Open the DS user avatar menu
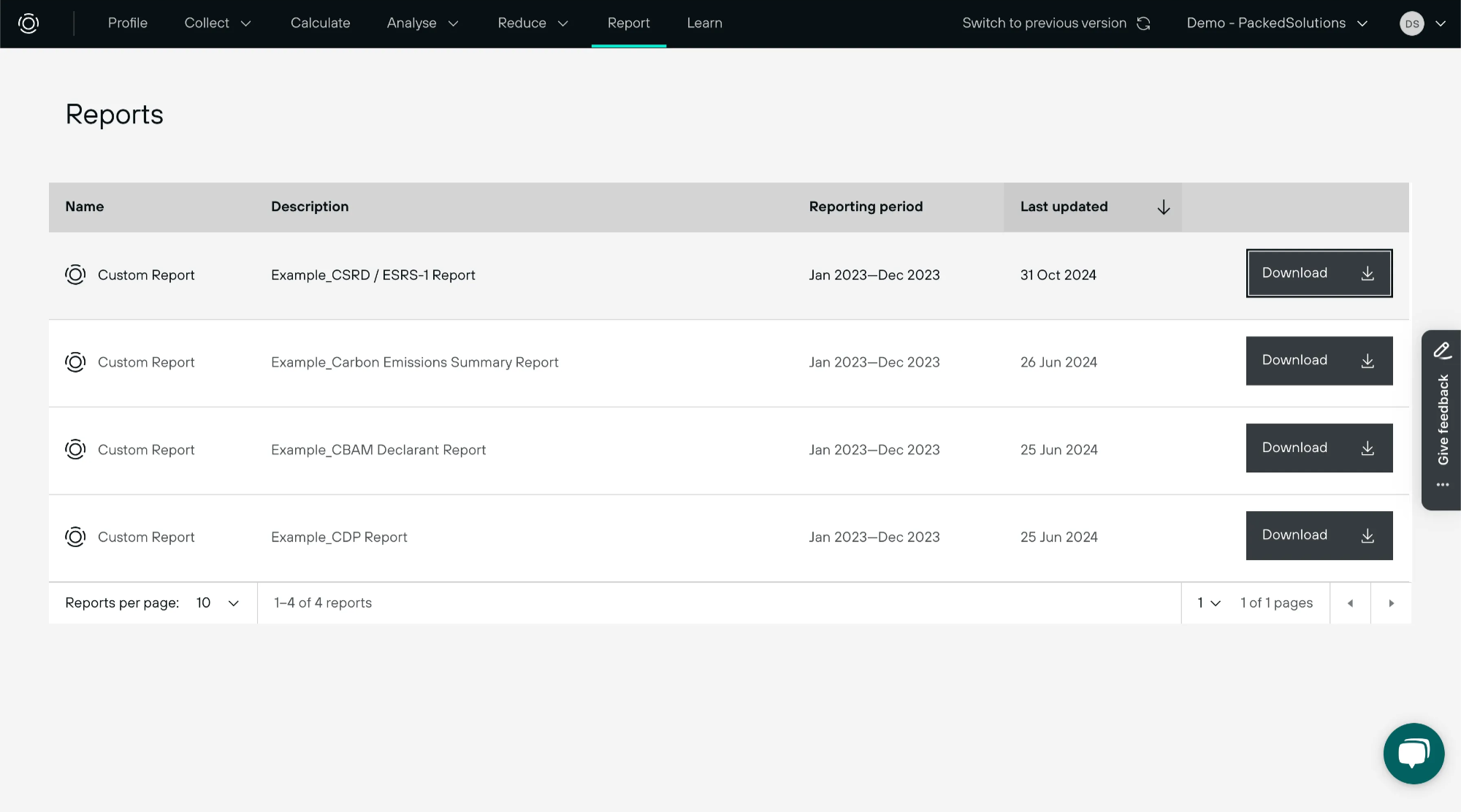Screen dimensions: 1461x812 tap(1411, 23)
